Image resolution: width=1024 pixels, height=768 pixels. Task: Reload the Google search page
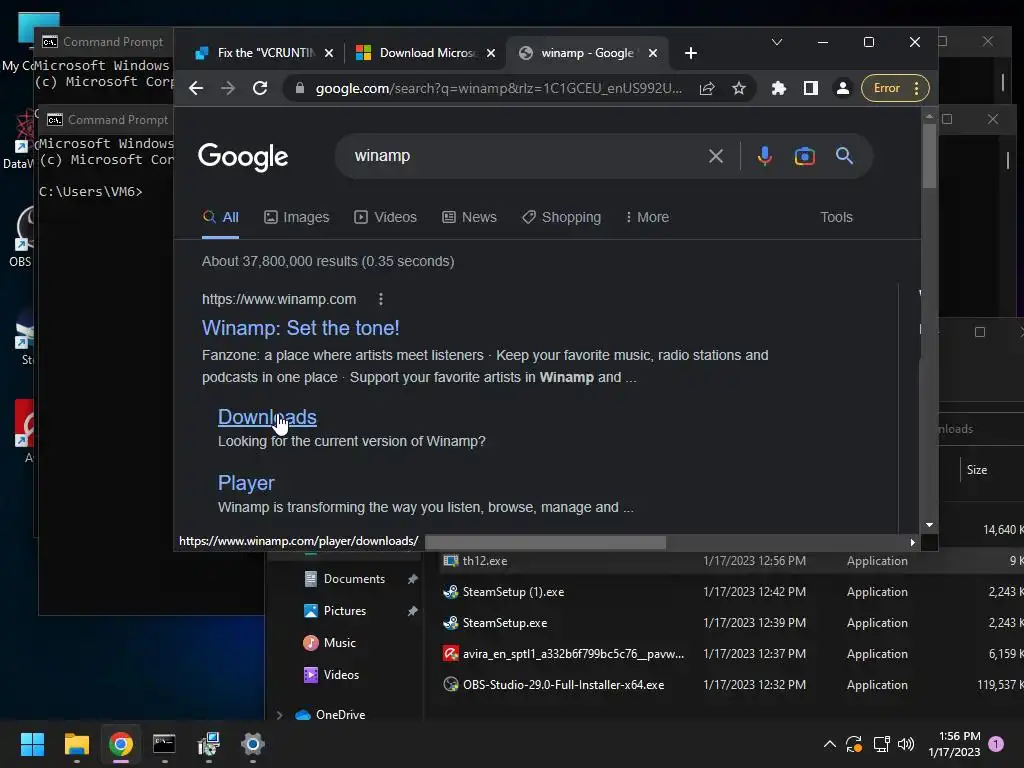pos(260,88)
